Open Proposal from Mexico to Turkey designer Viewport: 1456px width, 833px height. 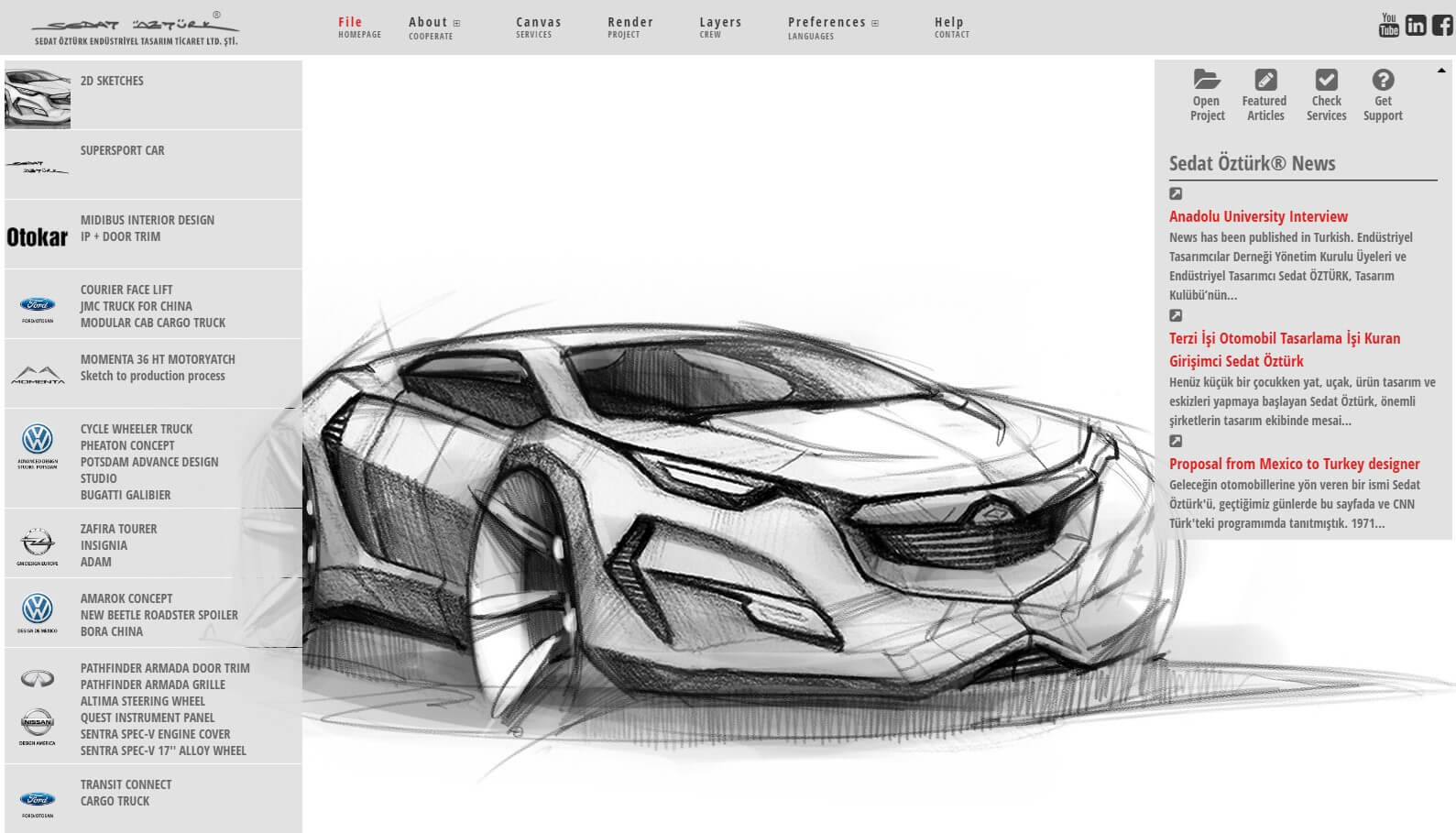tap(1294, 464)
